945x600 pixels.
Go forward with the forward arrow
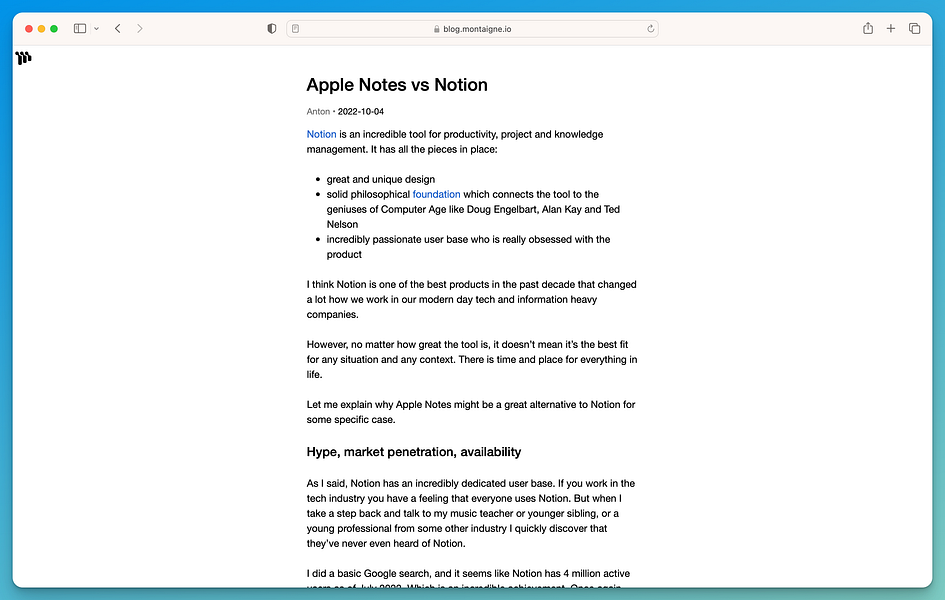tap(140, 28)
